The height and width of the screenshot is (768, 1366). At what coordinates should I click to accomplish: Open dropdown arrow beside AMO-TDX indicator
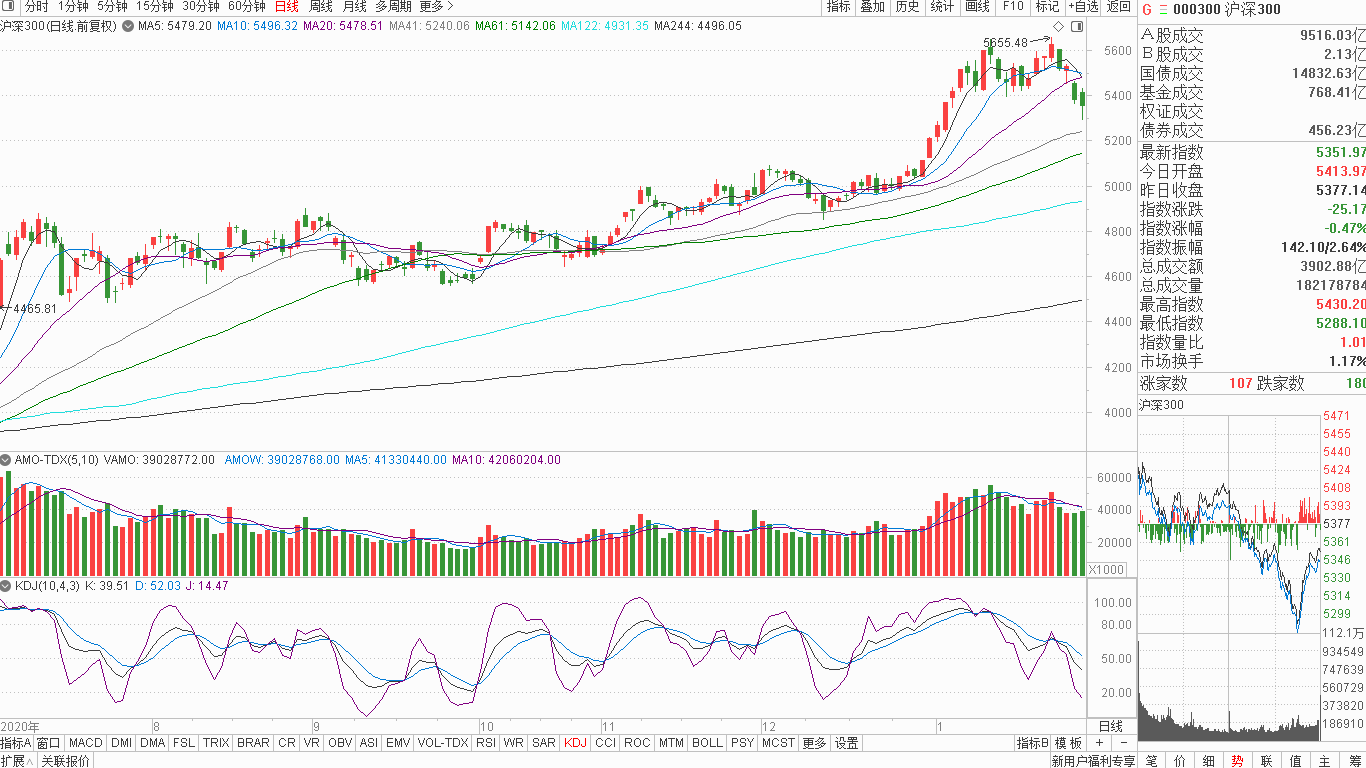(6, 460)
